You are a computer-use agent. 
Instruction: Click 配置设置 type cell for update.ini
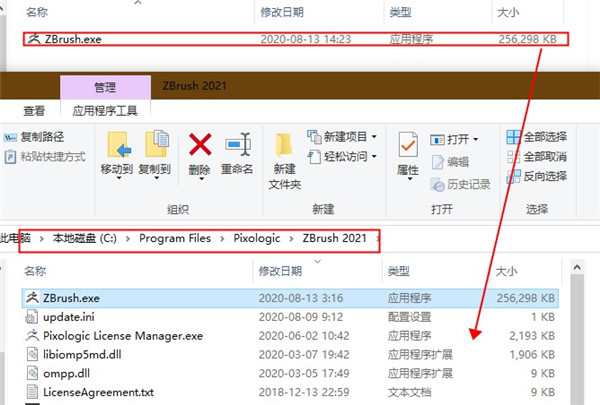(x=409, y=317)
